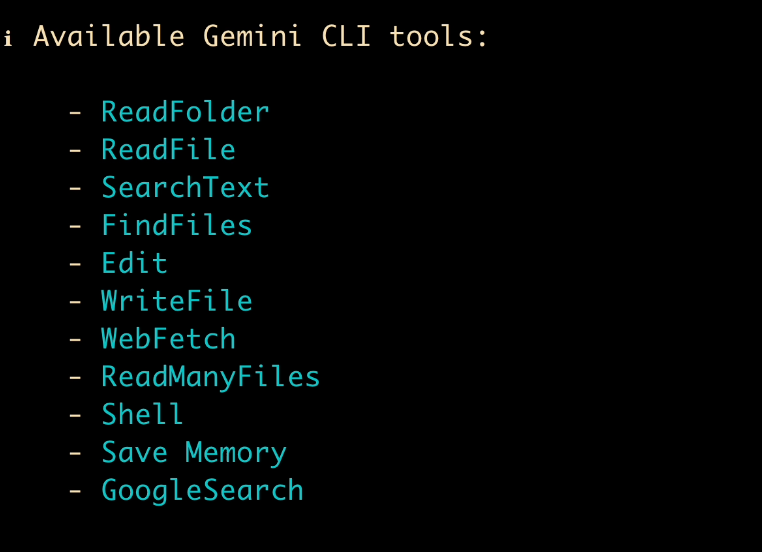Select the Shell tool entry
This screenshot has height=552, width=762.
(142, 415)
